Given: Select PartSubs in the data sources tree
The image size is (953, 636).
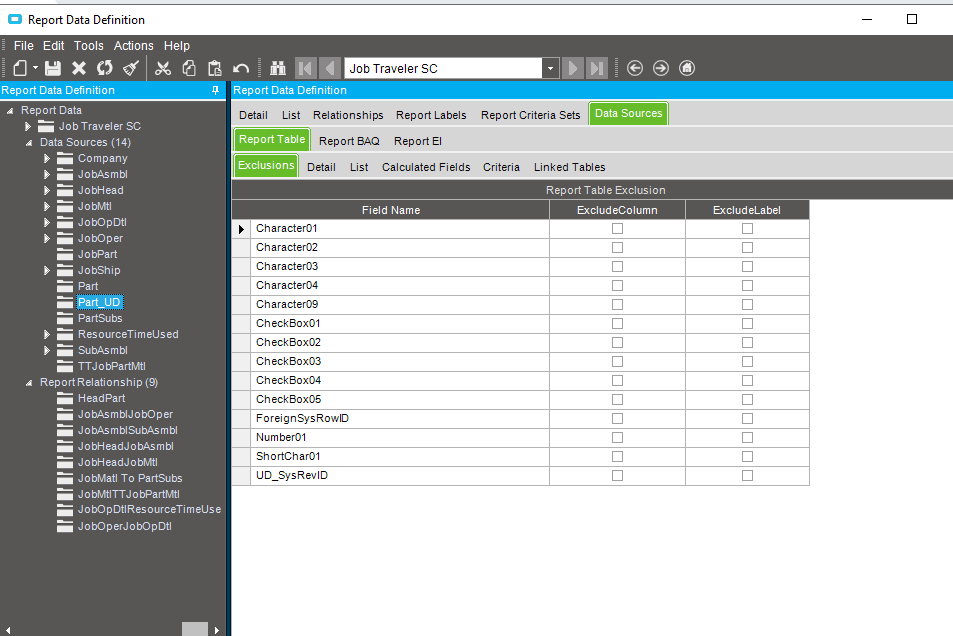Looking at the screenshot, I should tap(100, 319).
